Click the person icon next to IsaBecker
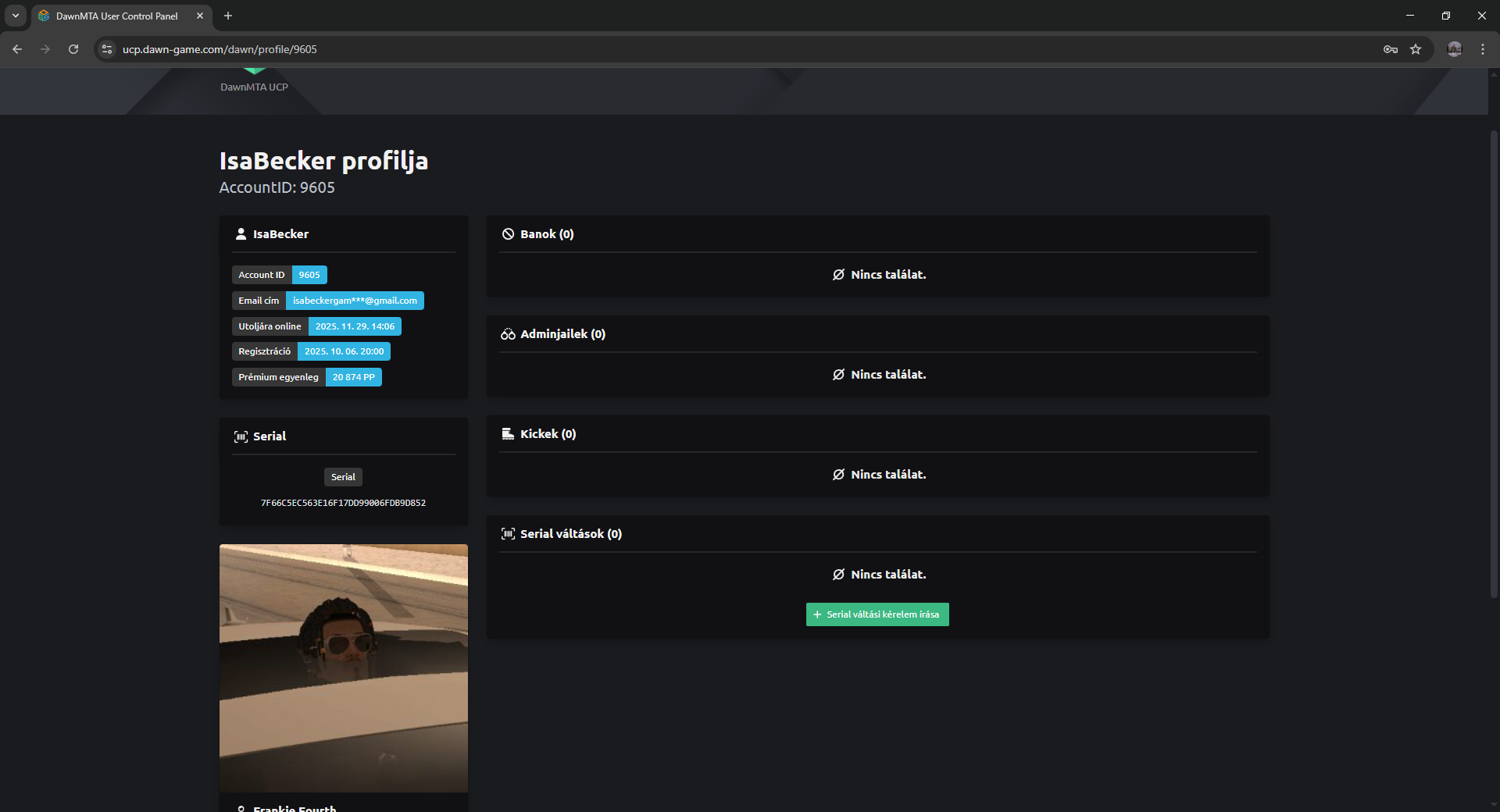This screenshot has width=1500, height=812. (x=239, y=233)
